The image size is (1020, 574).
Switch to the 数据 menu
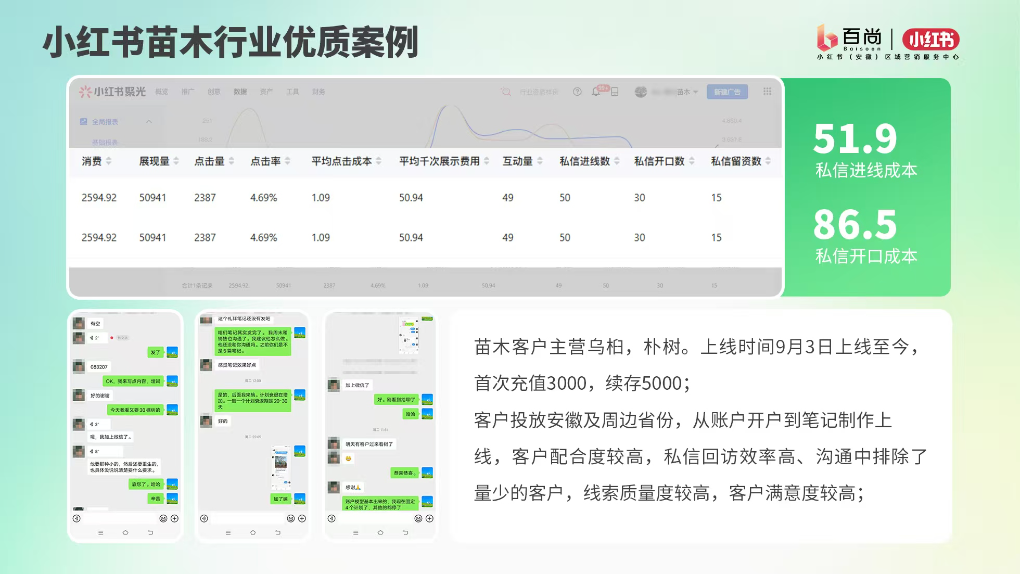point(240,92)
